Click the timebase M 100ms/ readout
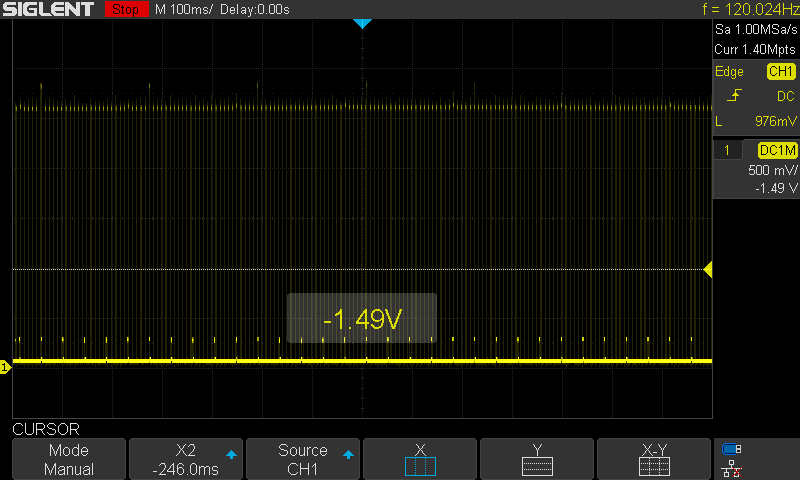This screenshot has width=800, height=480. pyautogui.click(x=184, y=9)
